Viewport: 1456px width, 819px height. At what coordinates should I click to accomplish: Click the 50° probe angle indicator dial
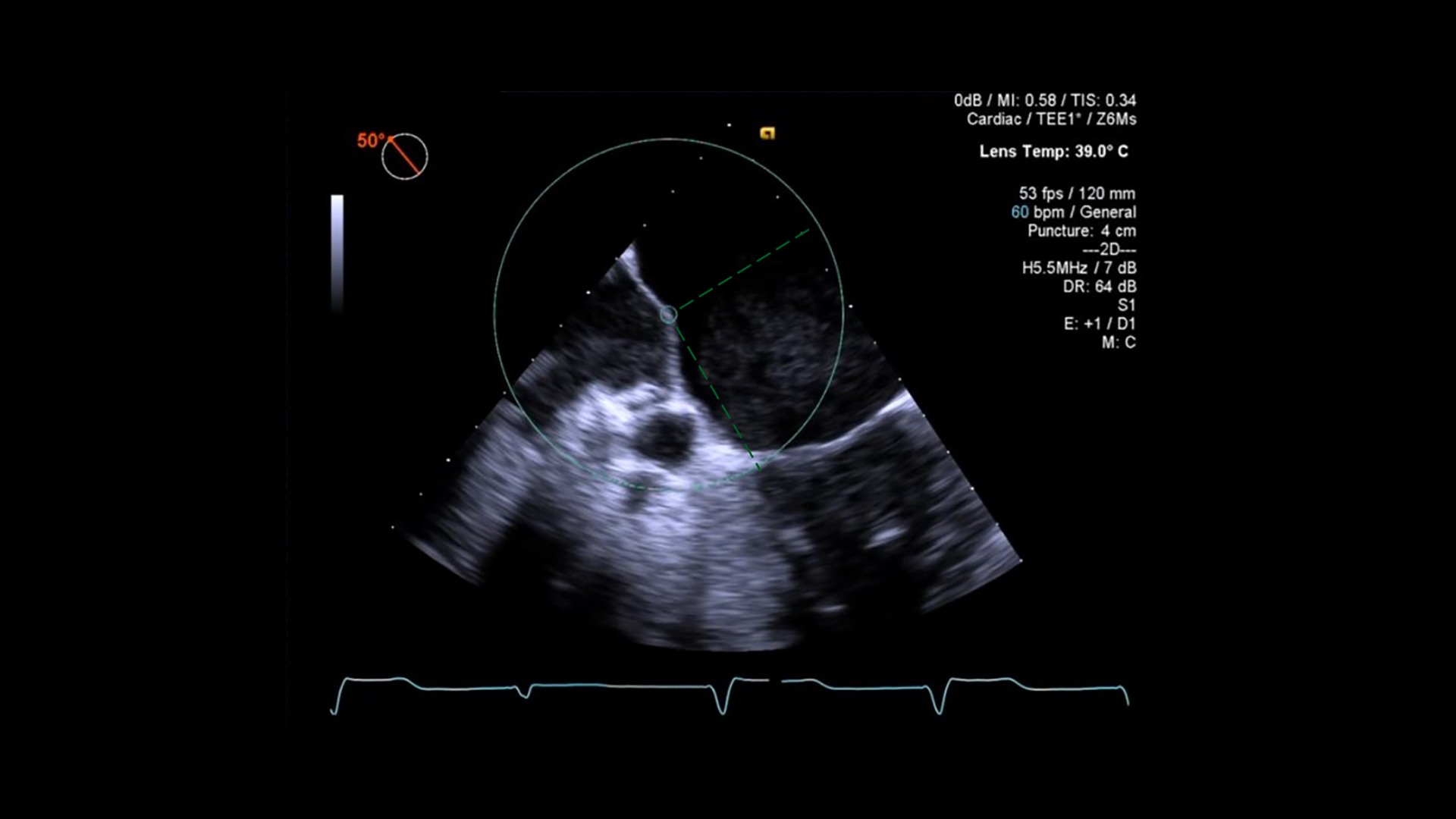pyautogui.click(x=404, y=156)
